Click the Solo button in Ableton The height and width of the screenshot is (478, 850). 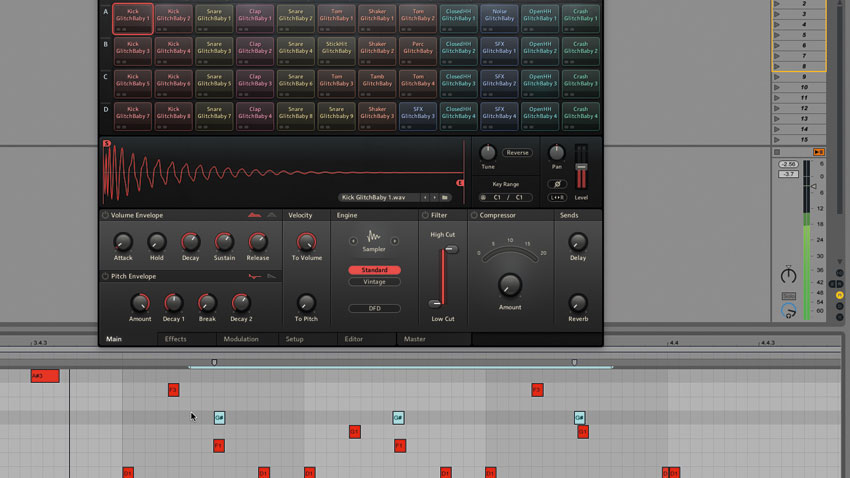(x=788, y=296)
